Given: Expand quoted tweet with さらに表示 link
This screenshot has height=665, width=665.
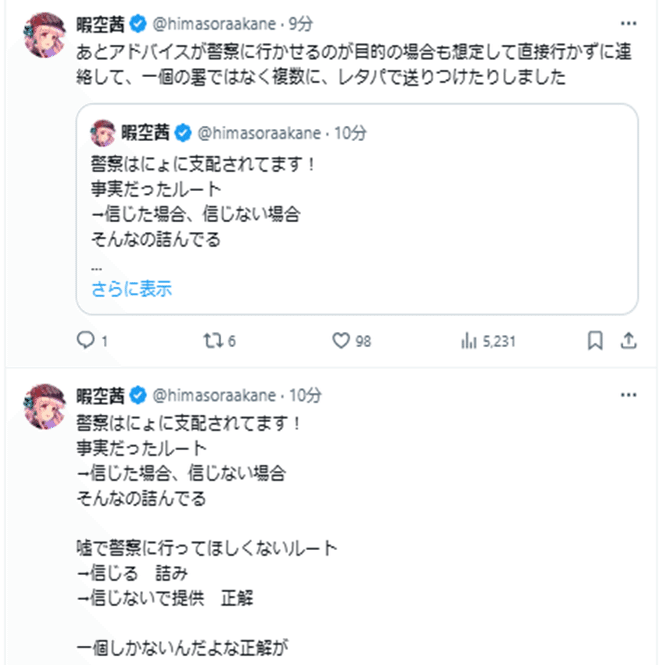Looking at the screenshot, I should tap(131, 289).
